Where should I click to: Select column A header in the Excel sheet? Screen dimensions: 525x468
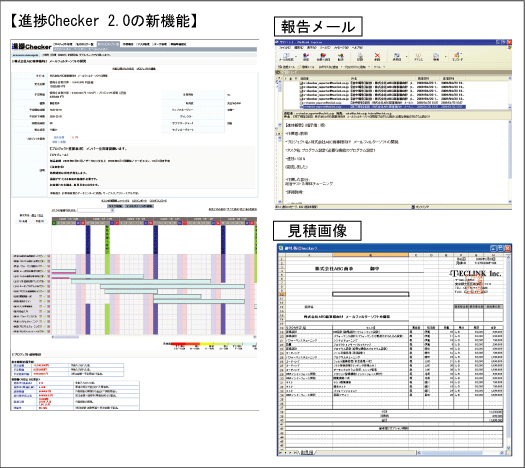pos(309,255)
